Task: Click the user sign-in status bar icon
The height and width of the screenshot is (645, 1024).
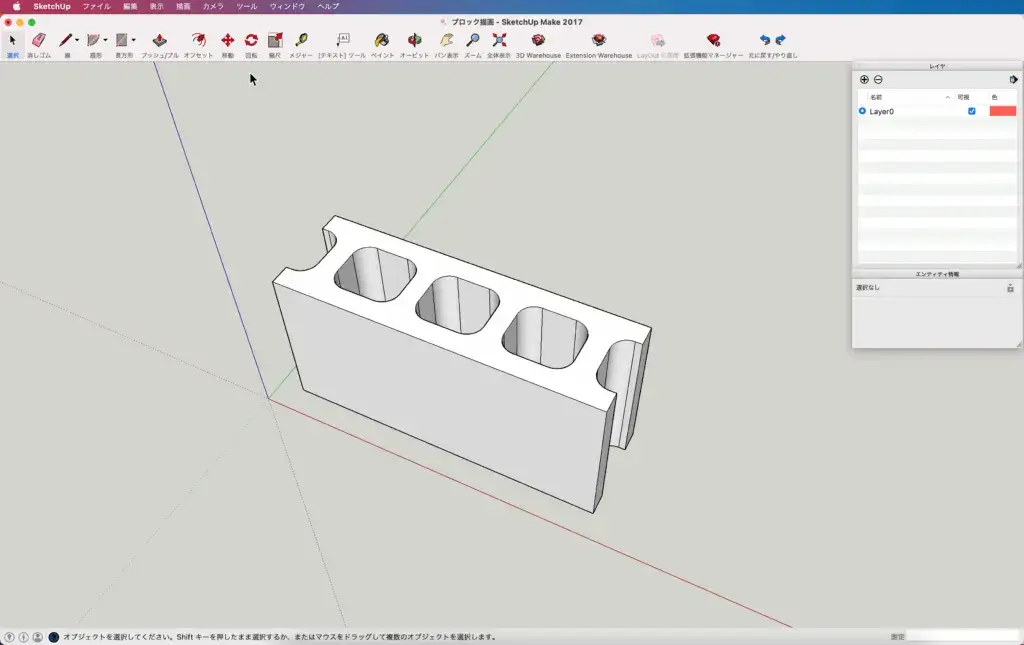Action: click(x=38, y=637)
